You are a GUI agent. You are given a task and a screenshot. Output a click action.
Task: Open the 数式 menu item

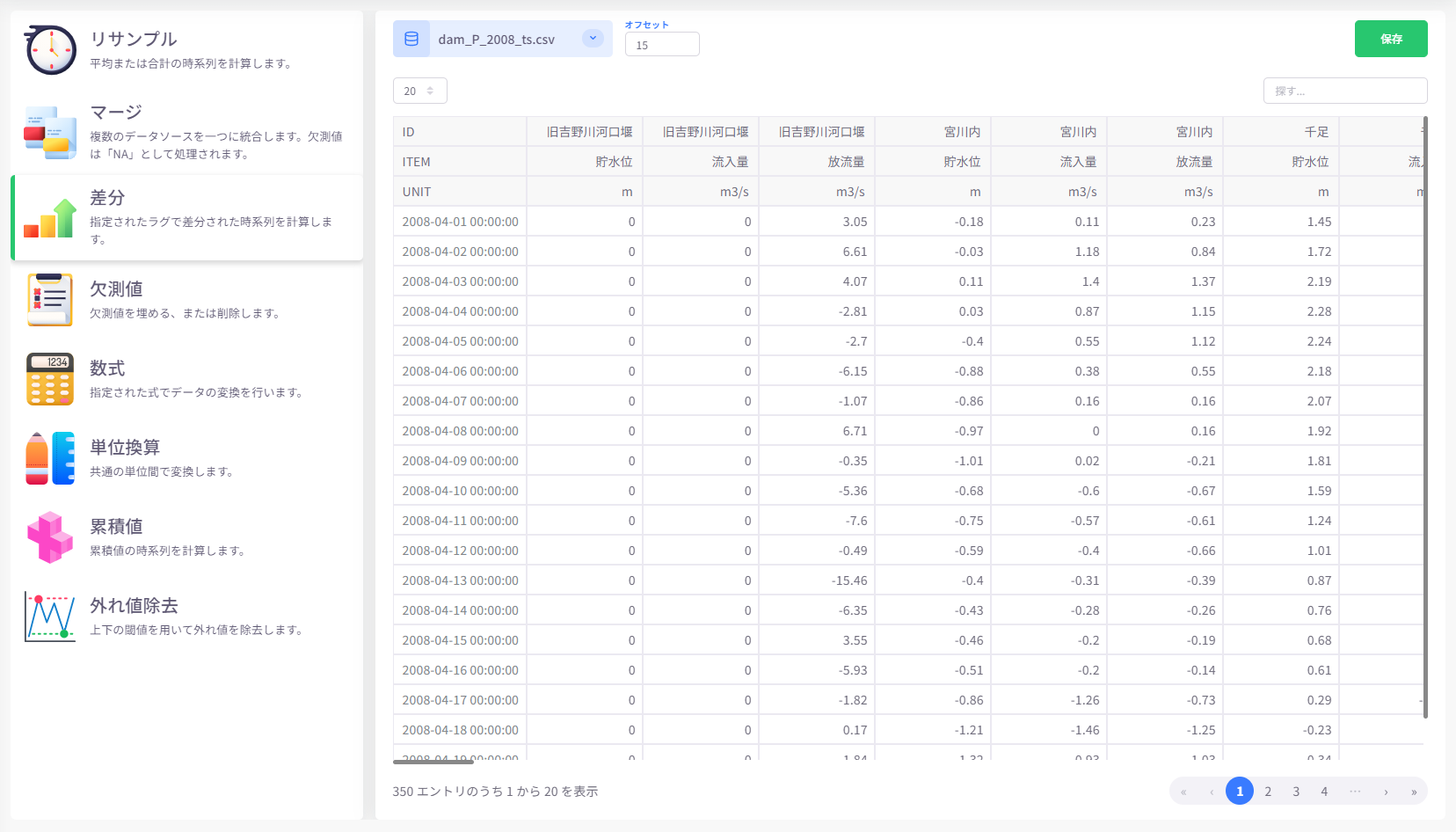point(186,379)
